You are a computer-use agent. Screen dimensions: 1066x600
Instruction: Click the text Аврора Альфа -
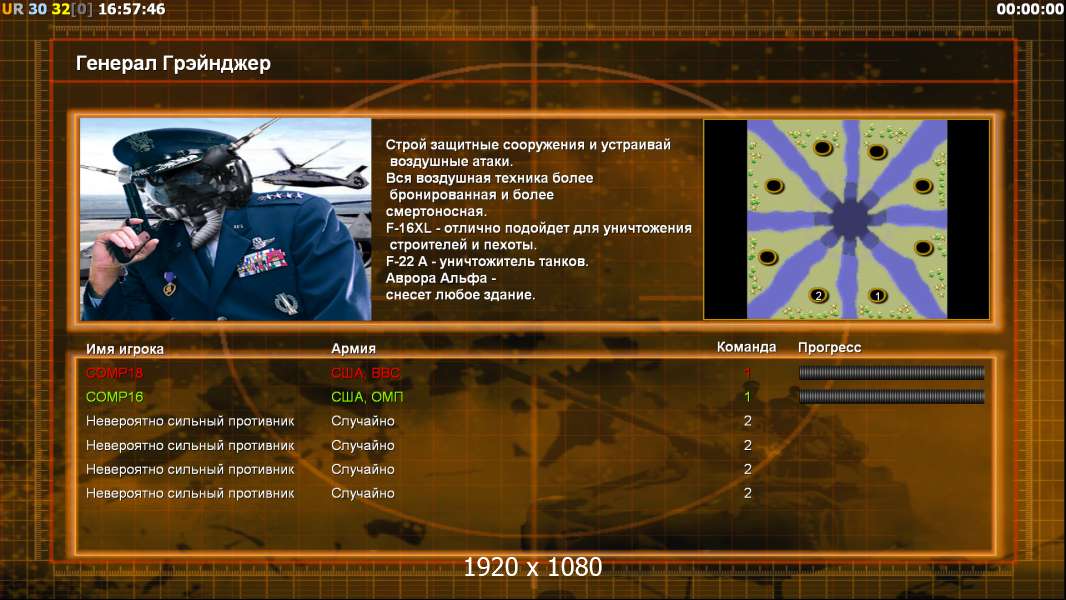tap(441, 279)
